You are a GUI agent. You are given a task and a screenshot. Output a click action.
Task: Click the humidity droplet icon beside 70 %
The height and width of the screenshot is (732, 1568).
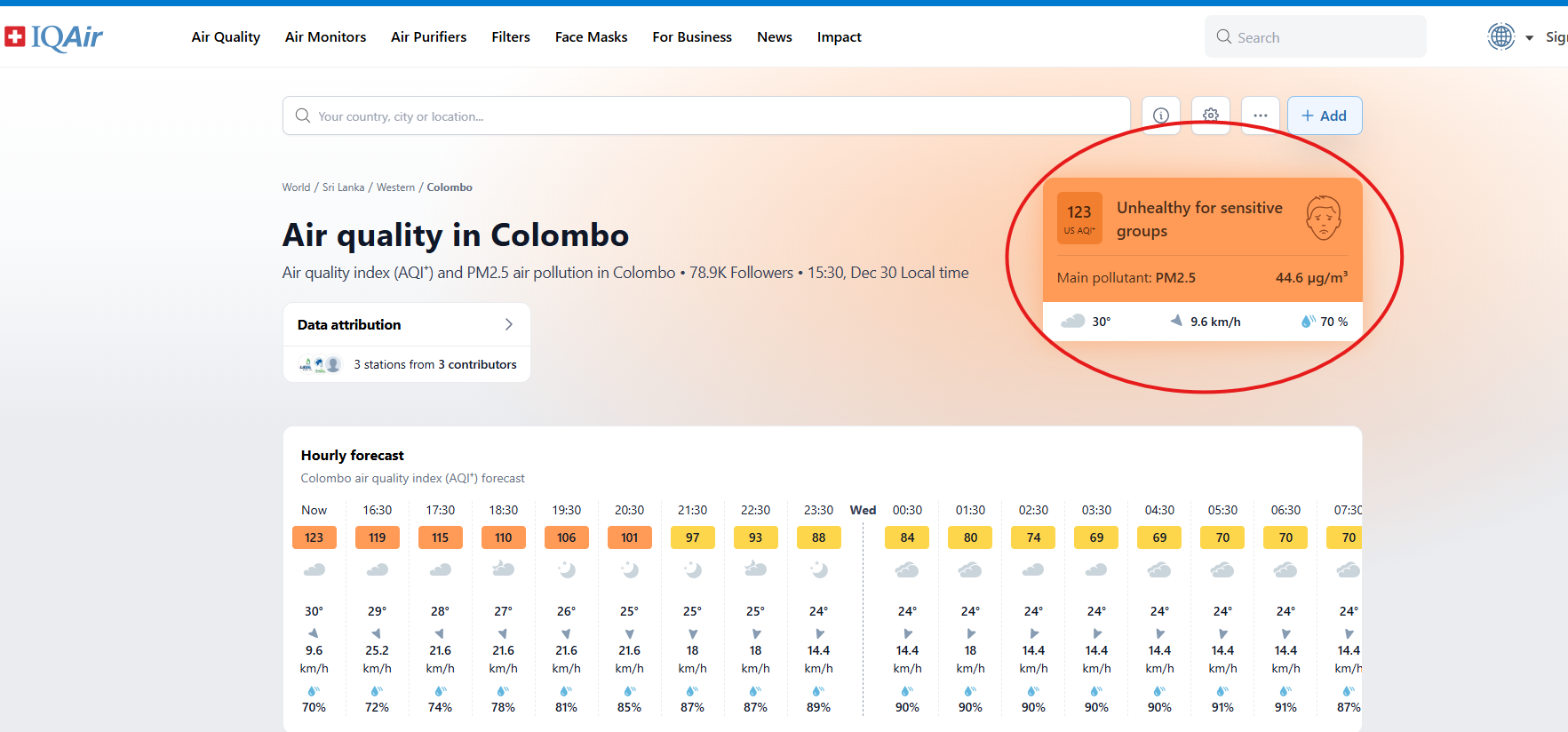tap(1308, 321)
